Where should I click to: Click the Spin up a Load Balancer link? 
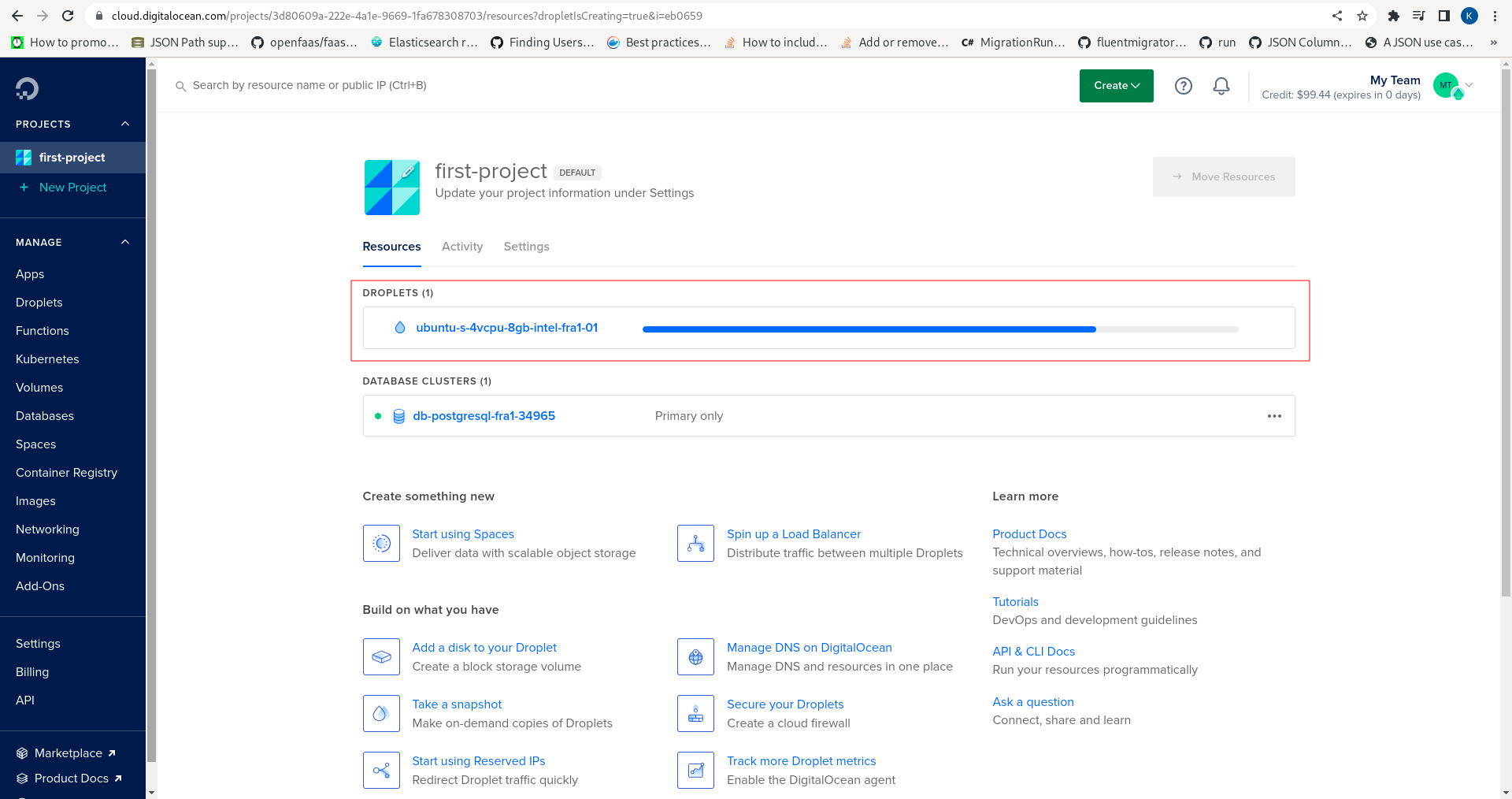[794, 534]
